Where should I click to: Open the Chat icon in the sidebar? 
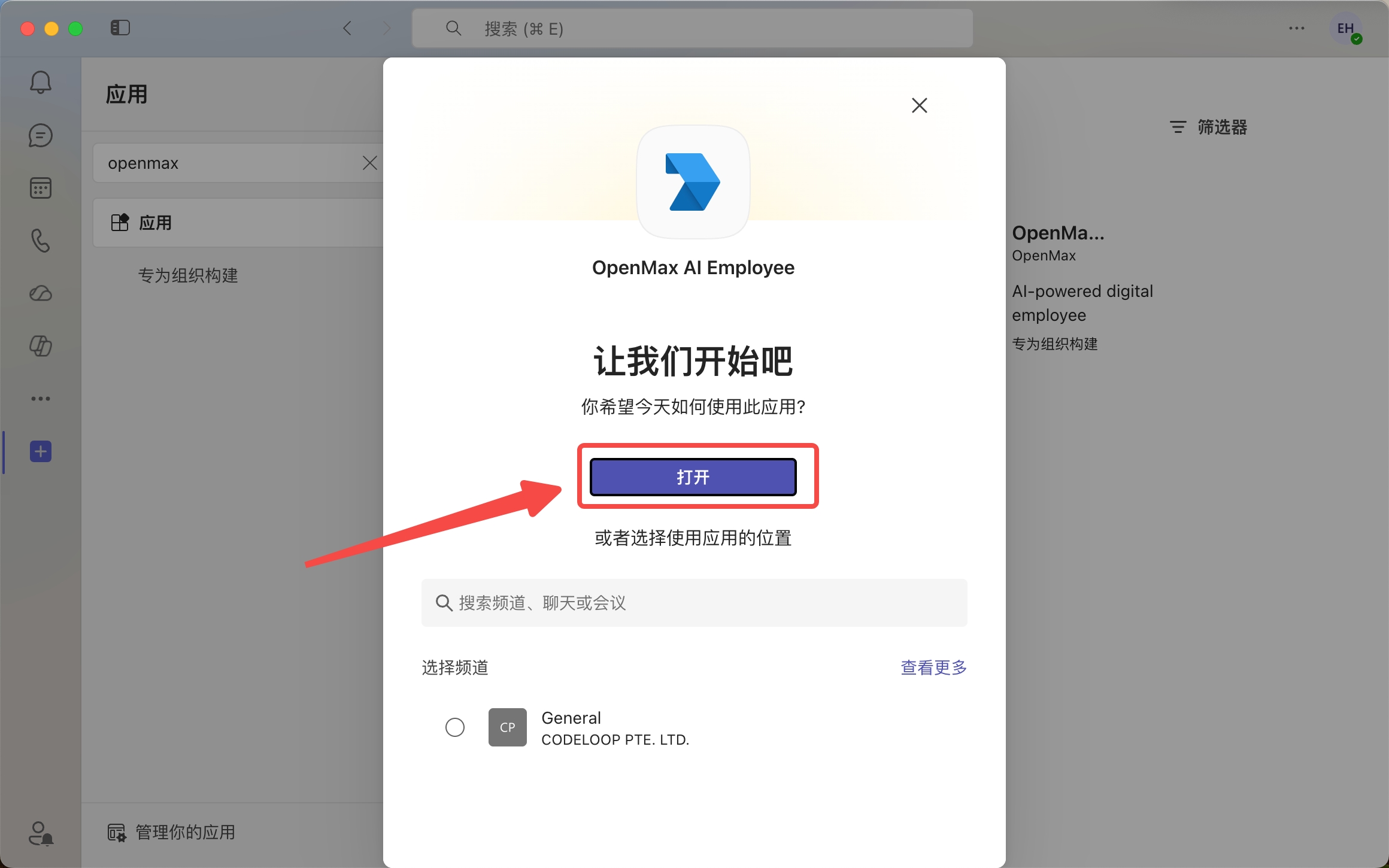point(41,135)
